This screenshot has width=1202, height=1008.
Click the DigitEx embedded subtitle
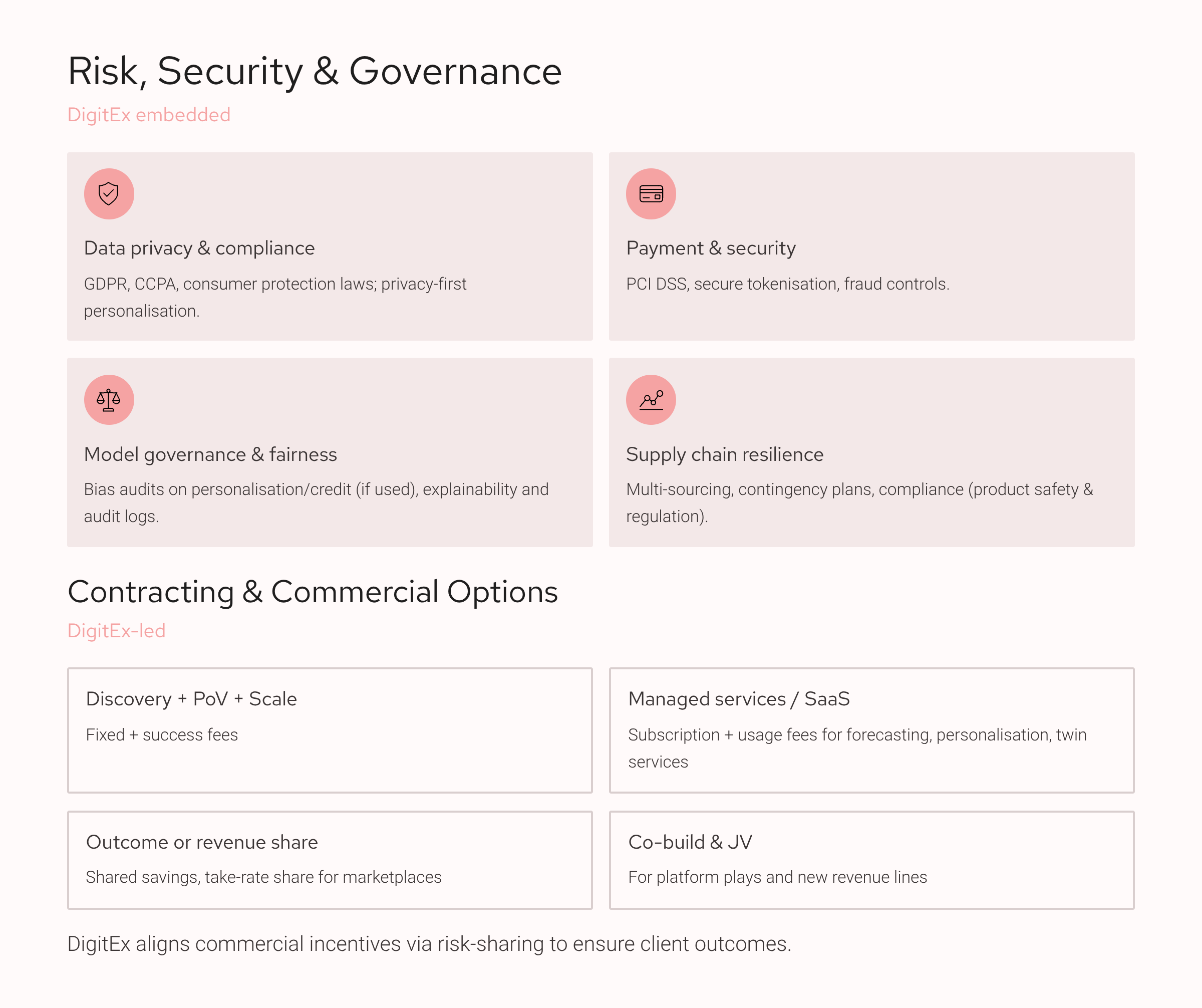pos(149,115)
